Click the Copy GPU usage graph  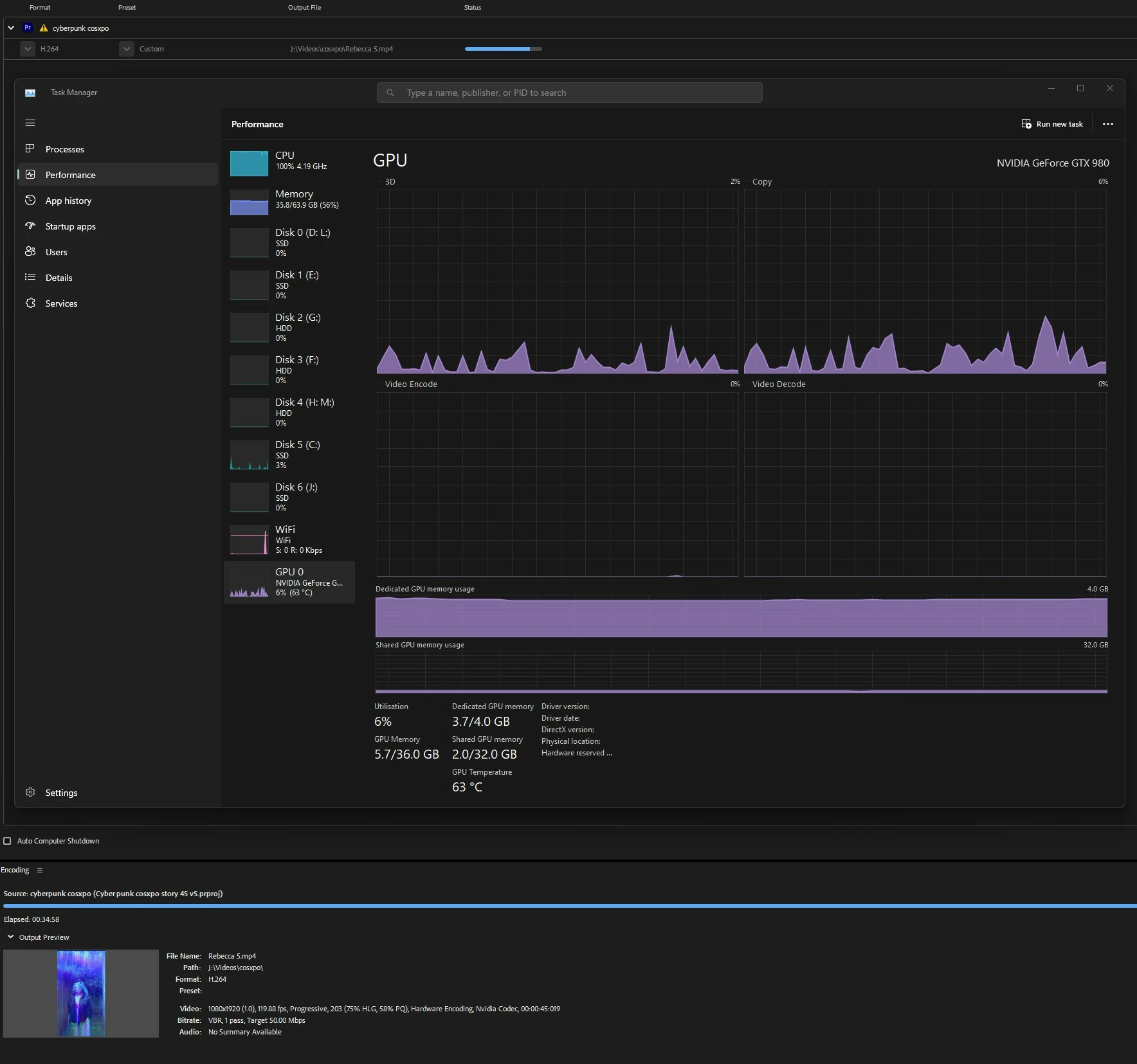pos(925,282)
